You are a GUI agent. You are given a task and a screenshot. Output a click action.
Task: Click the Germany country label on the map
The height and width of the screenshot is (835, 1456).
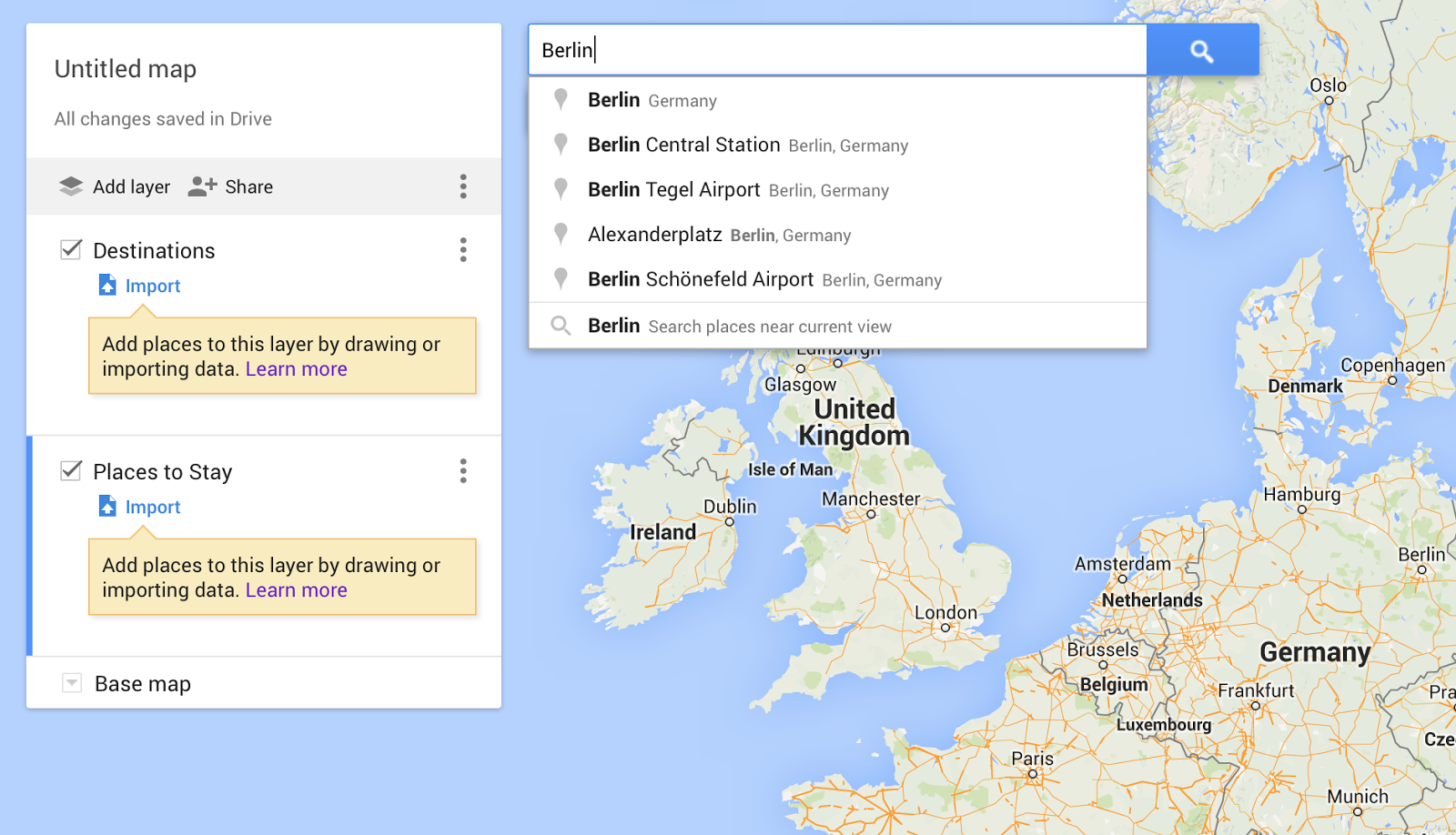pyautogui.click(x=1315, y=652)
